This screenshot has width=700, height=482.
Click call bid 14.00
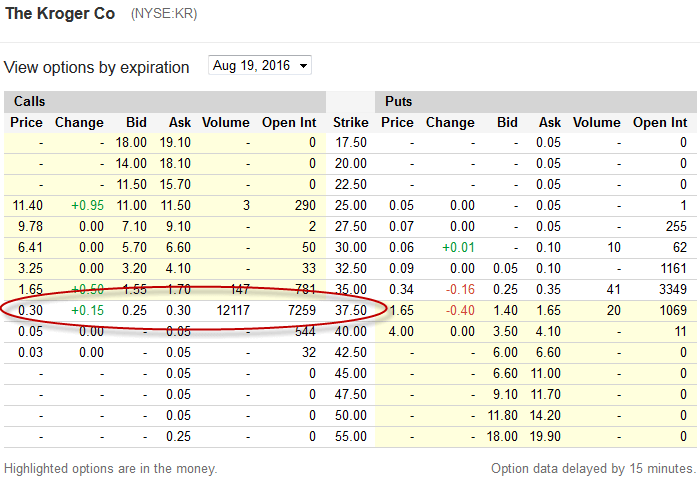point(131,163)
